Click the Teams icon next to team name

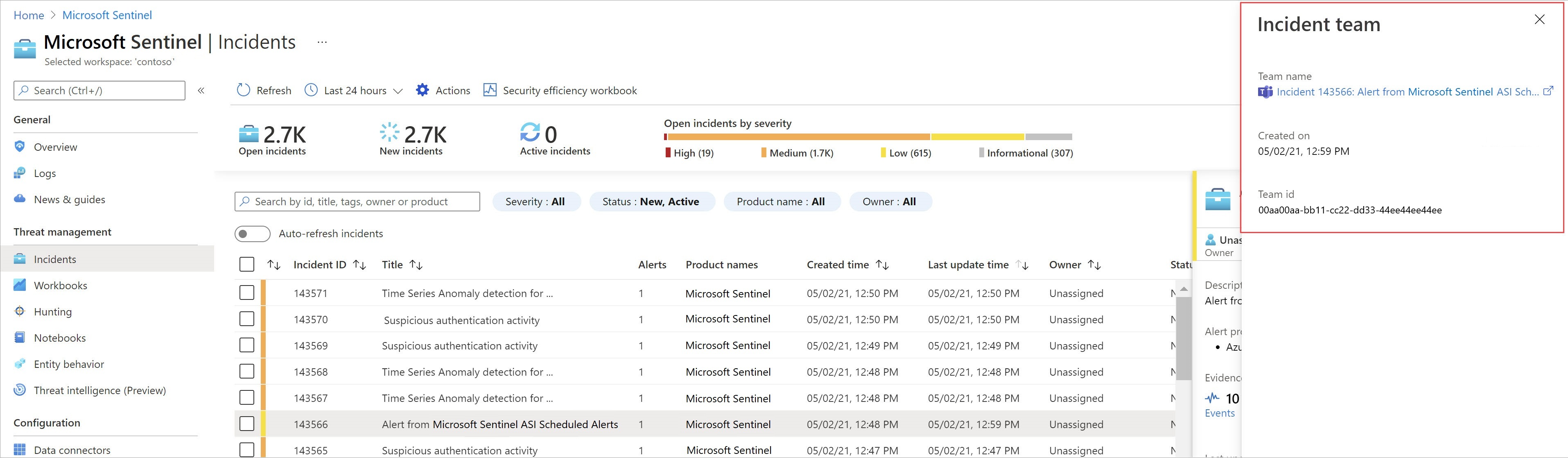[1265, 92]
